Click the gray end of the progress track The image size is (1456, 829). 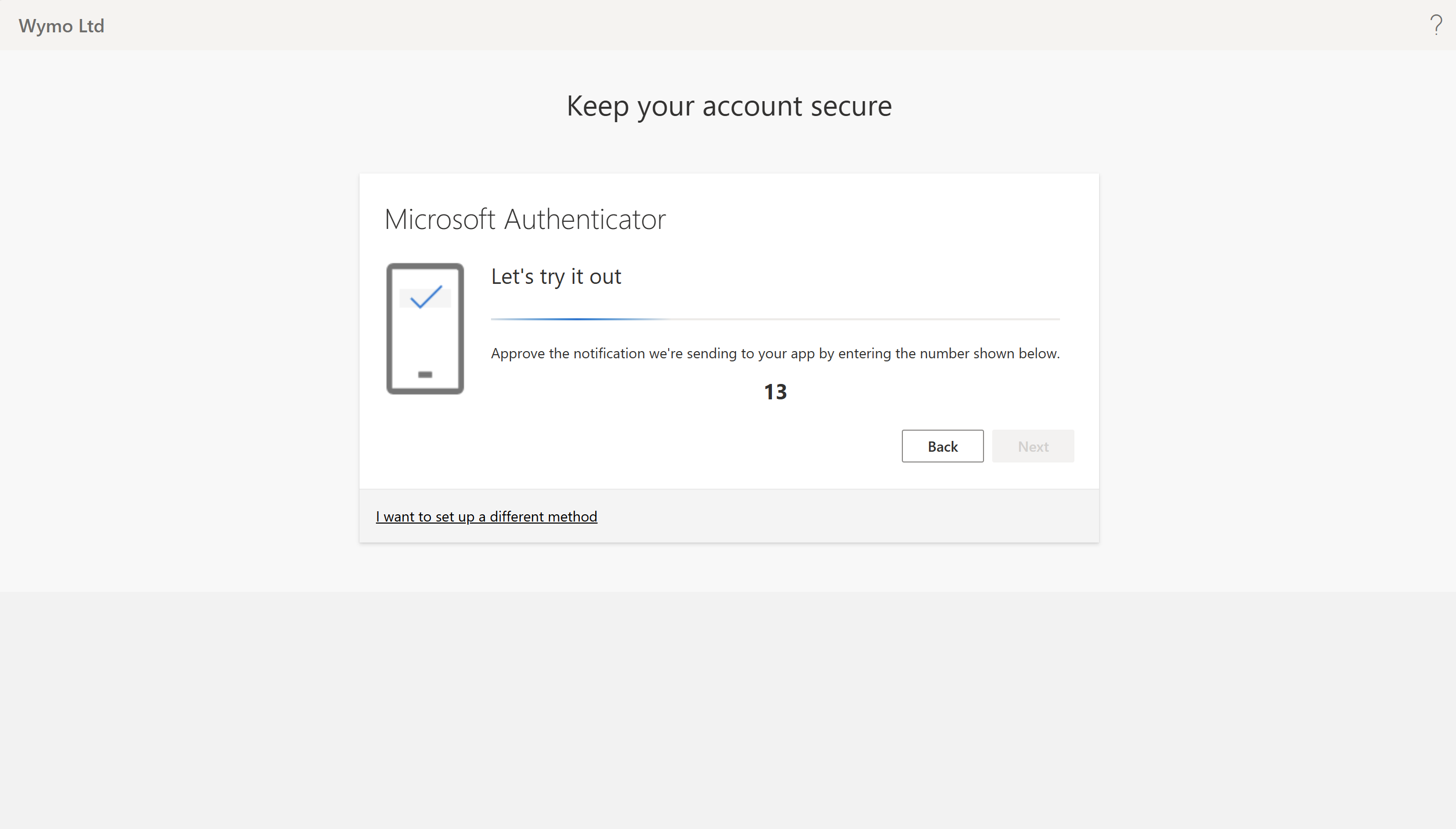(x=997, y=319)
